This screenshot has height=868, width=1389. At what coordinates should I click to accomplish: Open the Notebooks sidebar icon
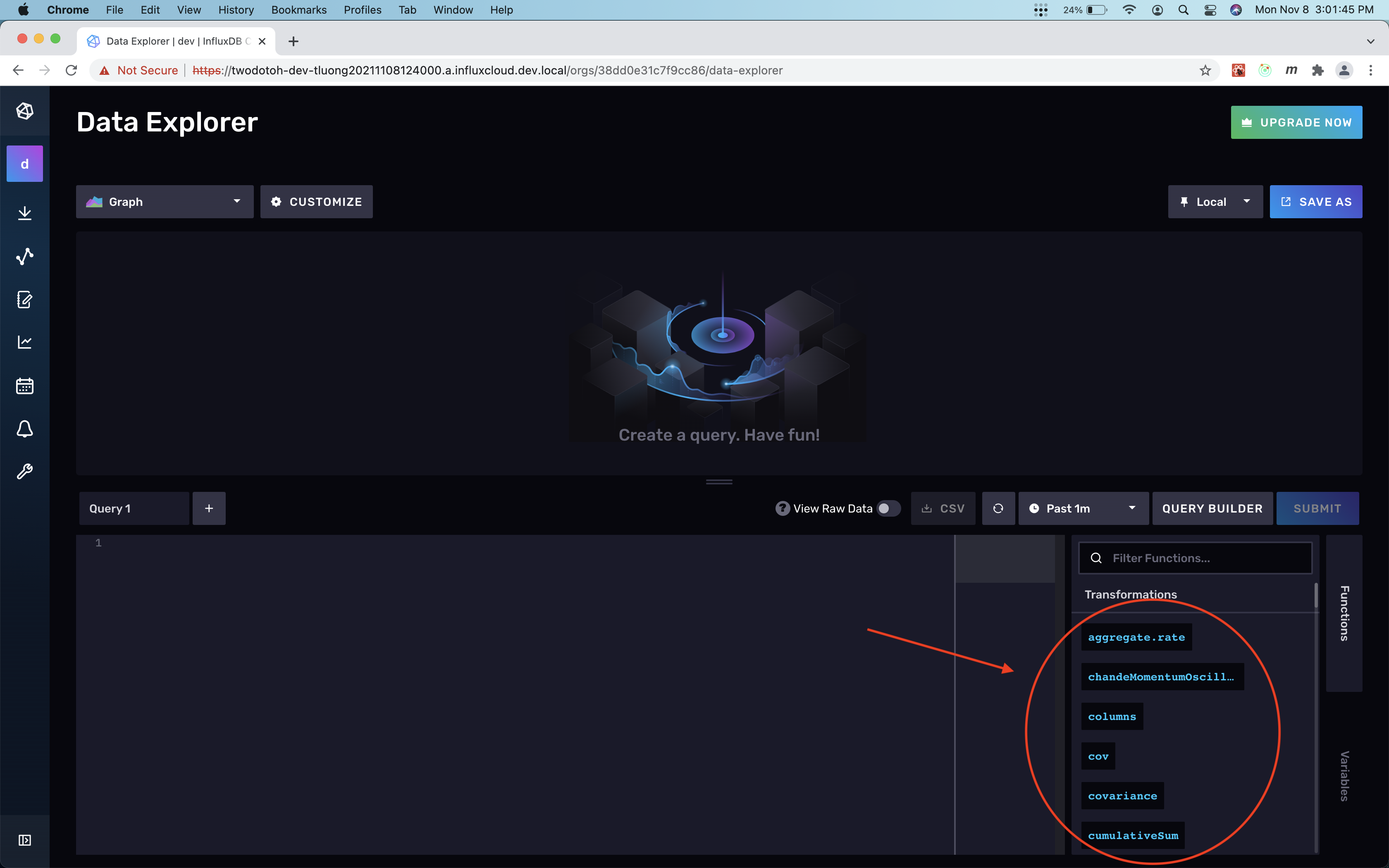25,299
